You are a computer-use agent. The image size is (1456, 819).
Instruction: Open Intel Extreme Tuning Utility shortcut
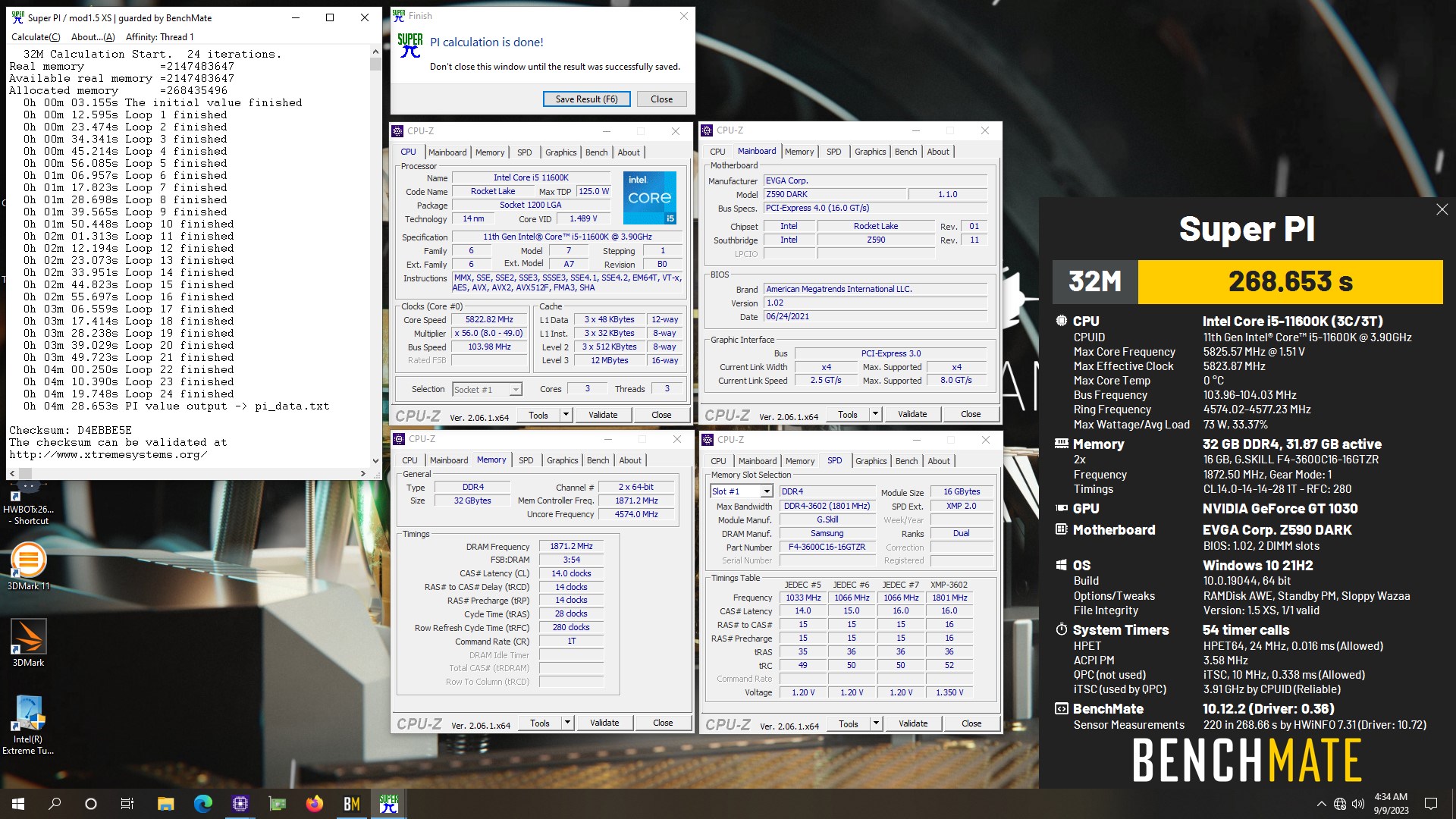click(x=28, y=725)
